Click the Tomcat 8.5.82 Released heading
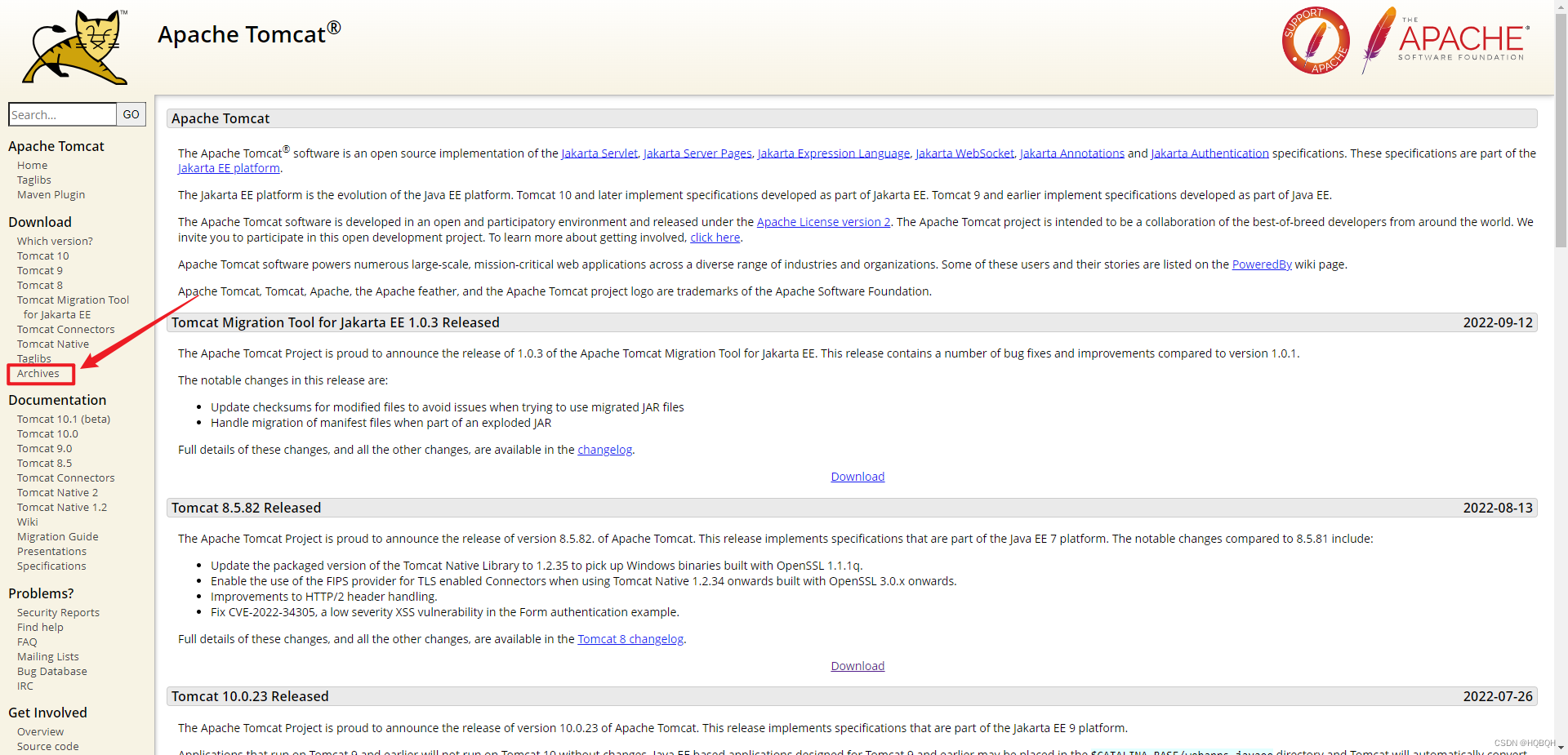 (246, 508)
